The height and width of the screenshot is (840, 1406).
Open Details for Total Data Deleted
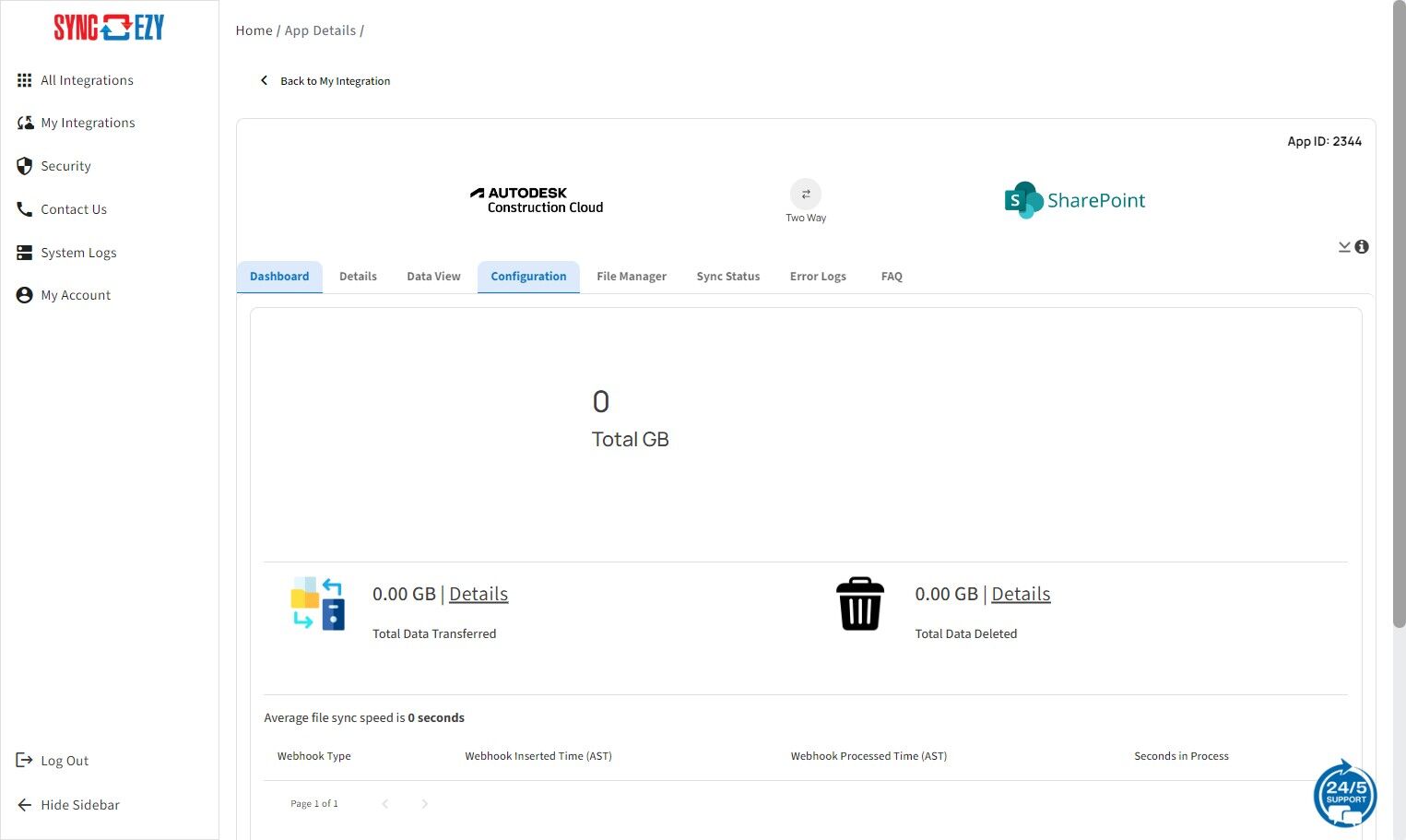tap(1021, 594)
